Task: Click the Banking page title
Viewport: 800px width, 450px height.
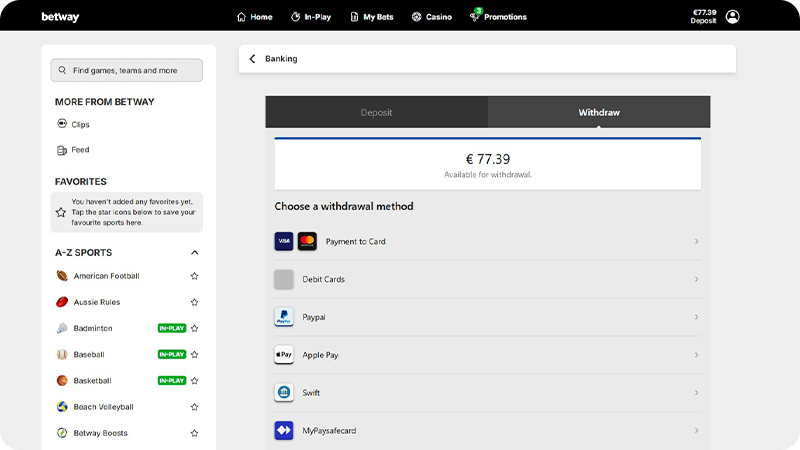Action: click(x=281, y=59)
